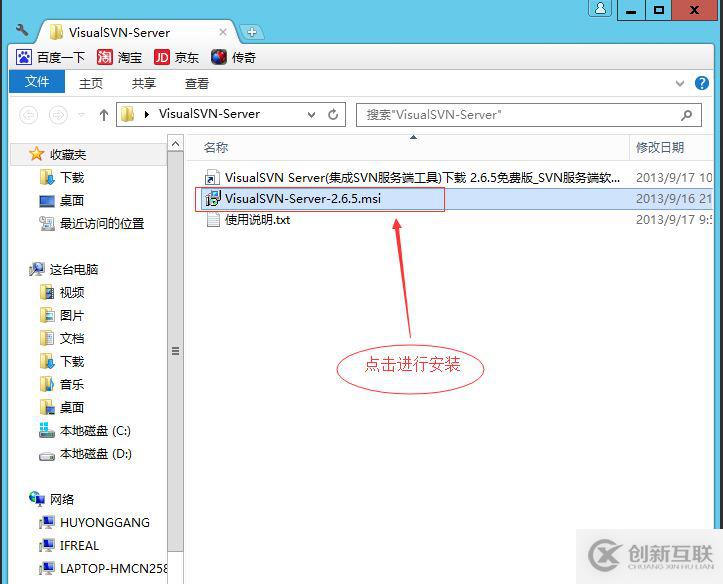The image size is (723, 584).
Task: Open the user account icon in title bar
Action: [x=600, y=9]
